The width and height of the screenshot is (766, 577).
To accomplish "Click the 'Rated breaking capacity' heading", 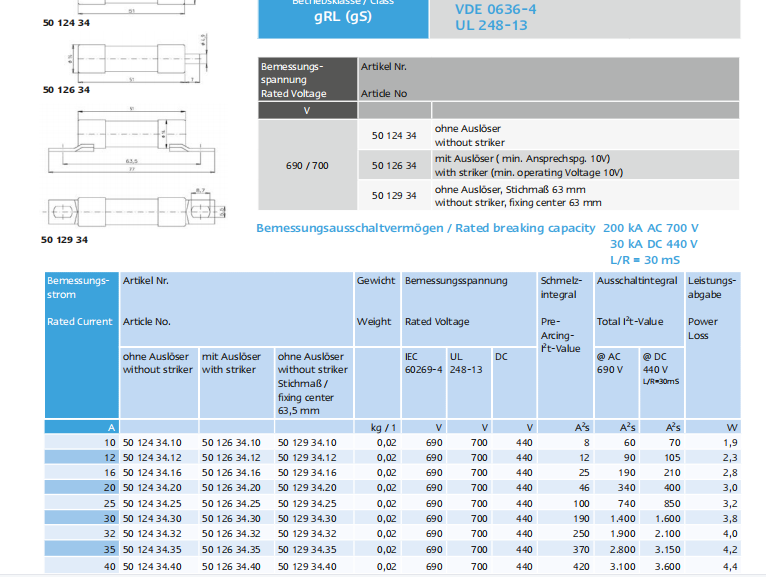I will (x=525, y=228).
